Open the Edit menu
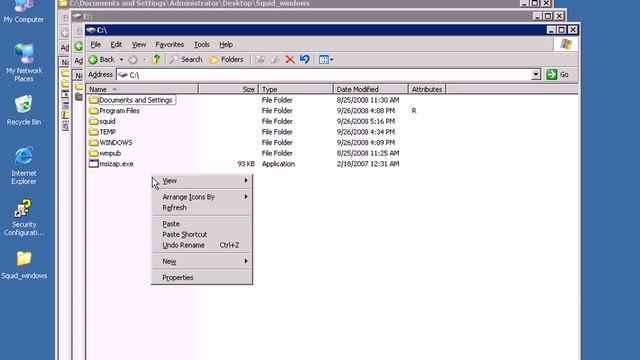The height and width of the screenshot is (360, 640). click(116, 44)
